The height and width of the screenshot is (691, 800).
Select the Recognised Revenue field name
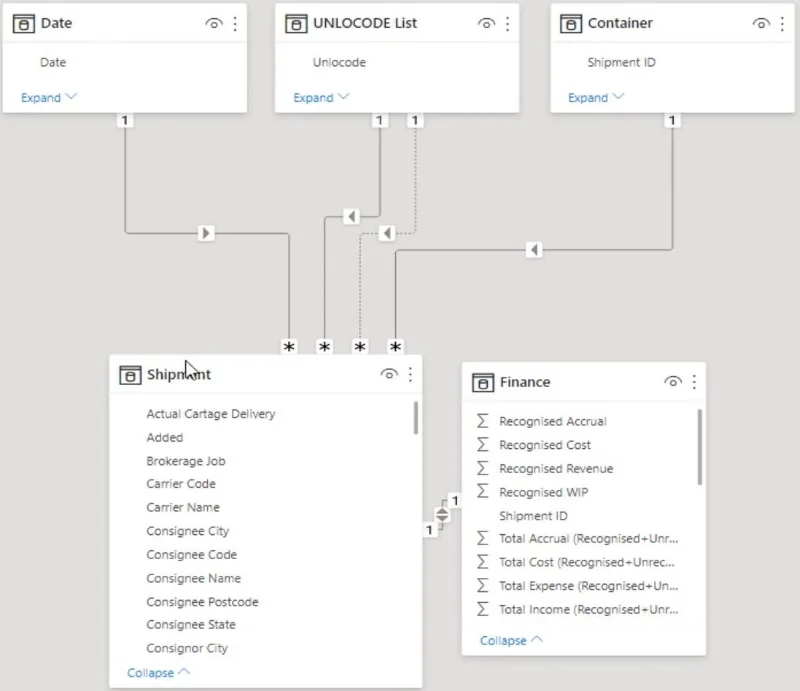pos(556,468)
